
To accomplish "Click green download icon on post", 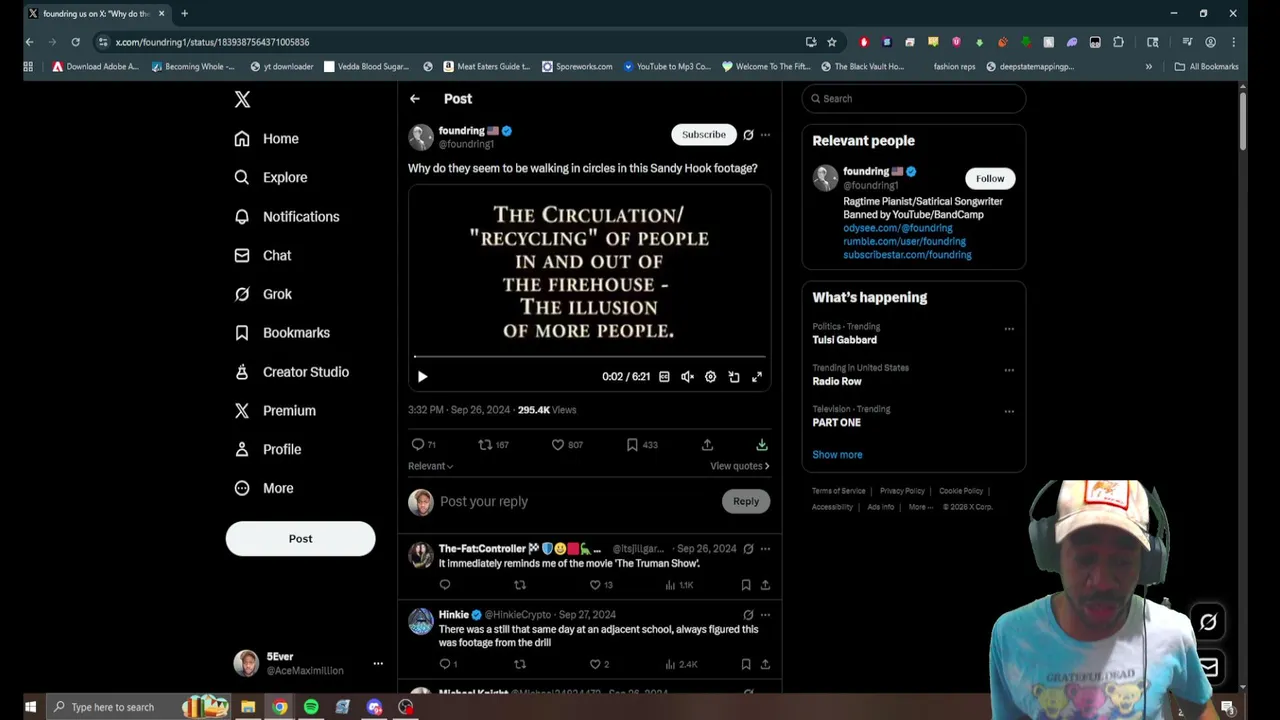I will [762, 445].
